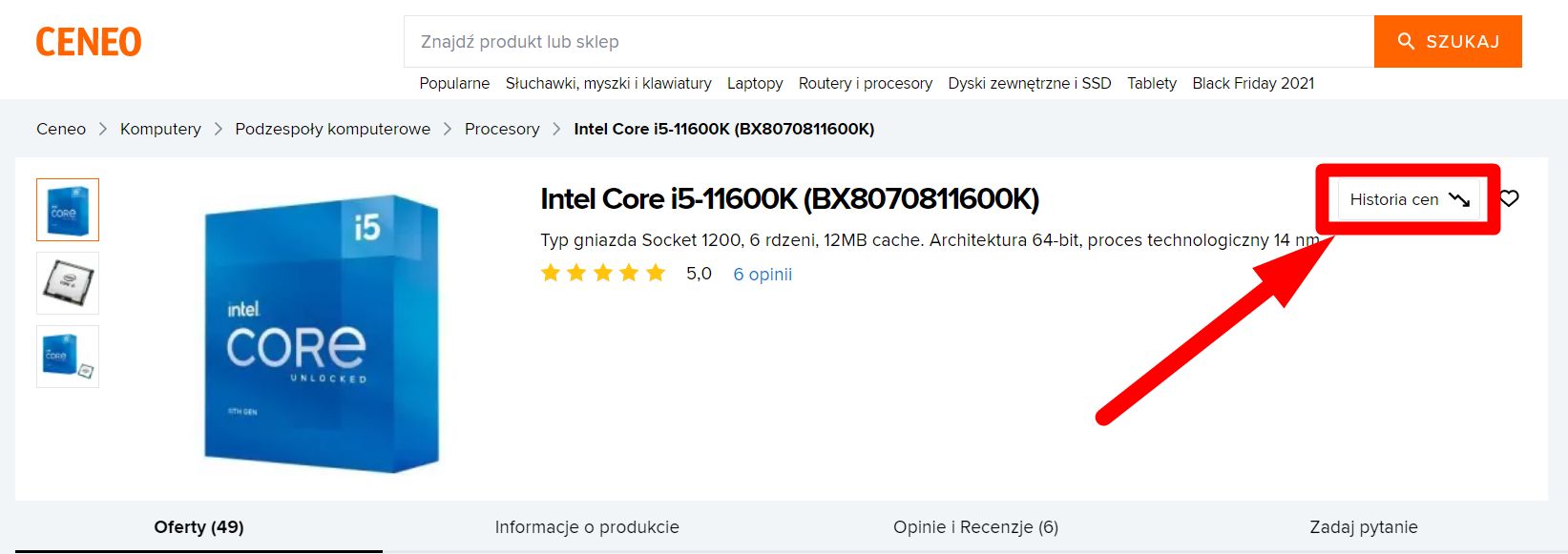
Task: Open the Opinie i Recenzje tab
Action: click(975, 526)
